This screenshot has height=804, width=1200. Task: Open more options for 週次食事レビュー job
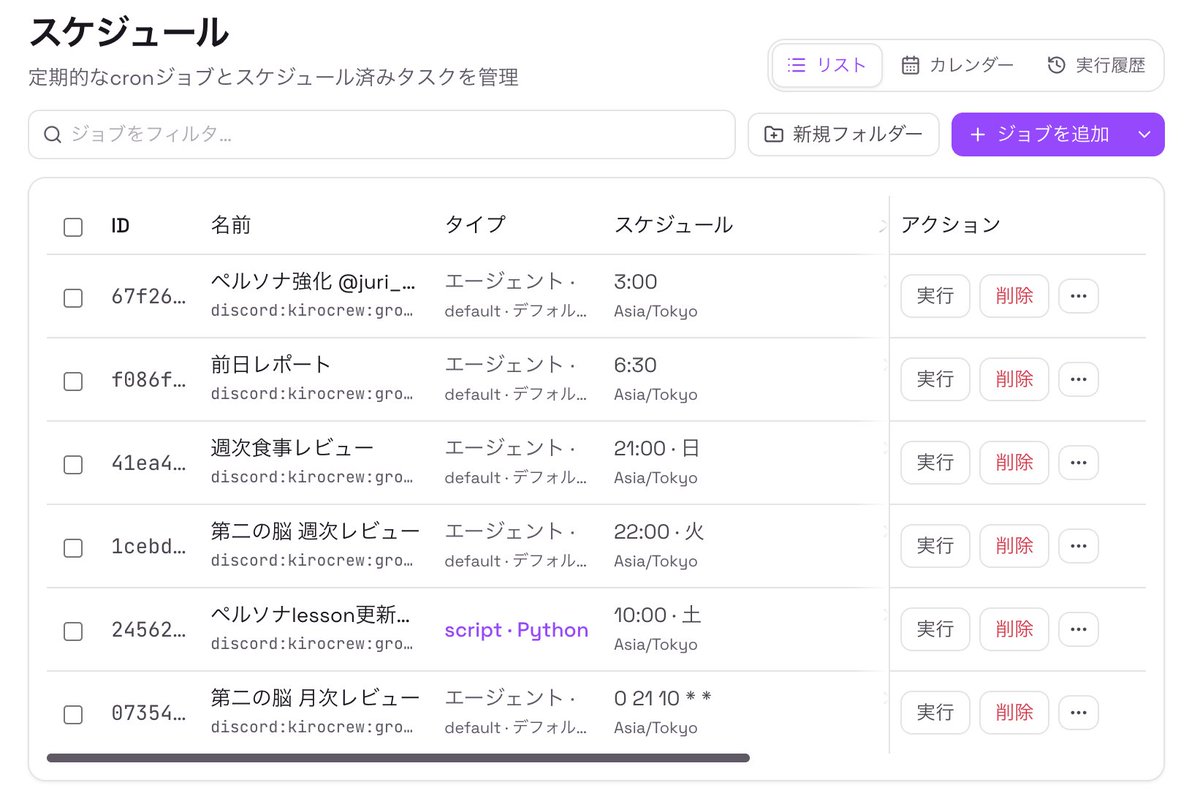(1078, 462)
